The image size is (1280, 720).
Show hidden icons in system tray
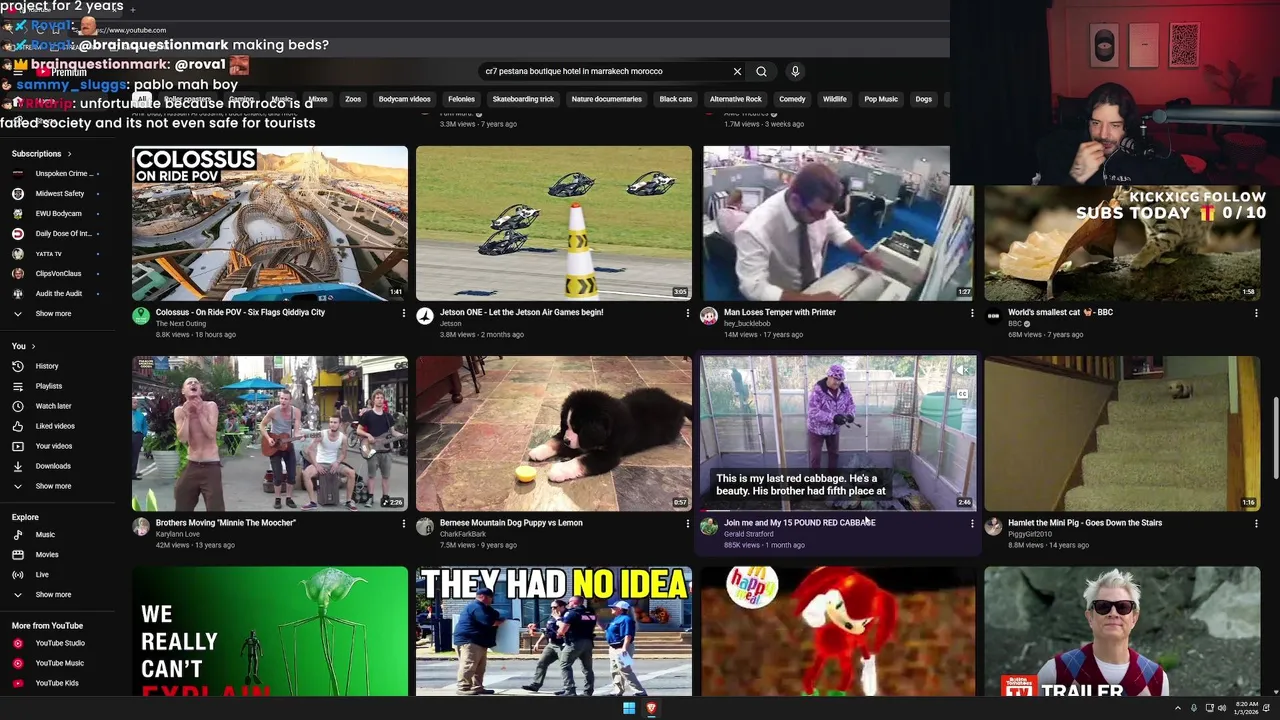[1178, 708]
